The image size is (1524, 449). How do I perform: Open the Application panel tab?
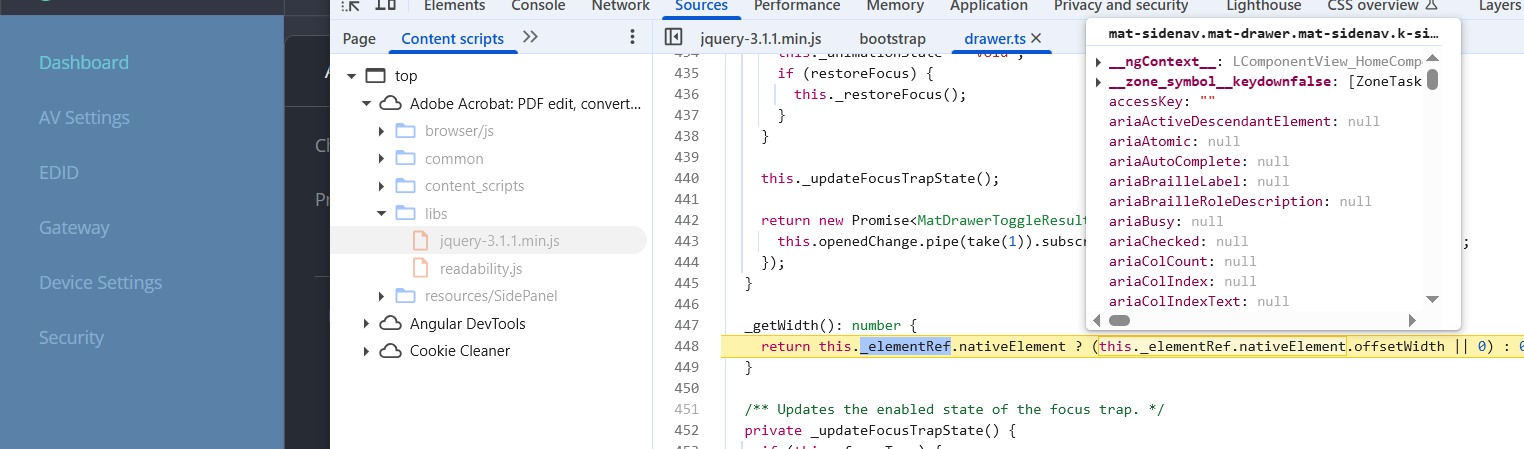989,6
